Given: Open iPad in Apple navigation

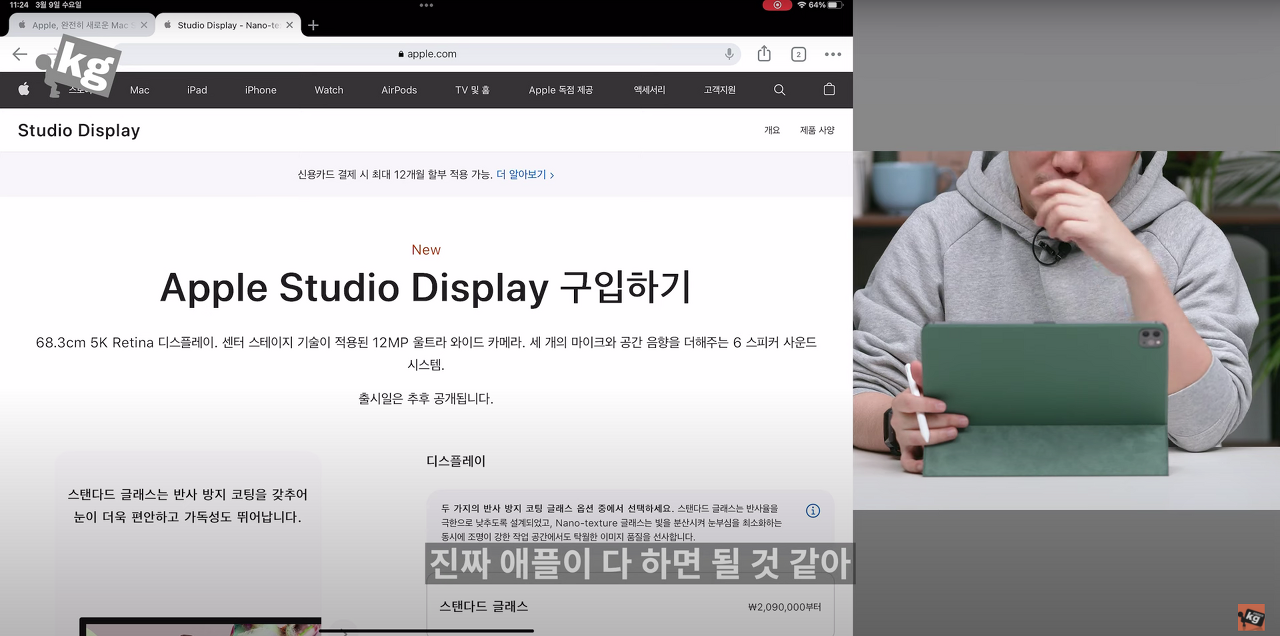Looking at the screenshot, I should (x=197, y=90).
